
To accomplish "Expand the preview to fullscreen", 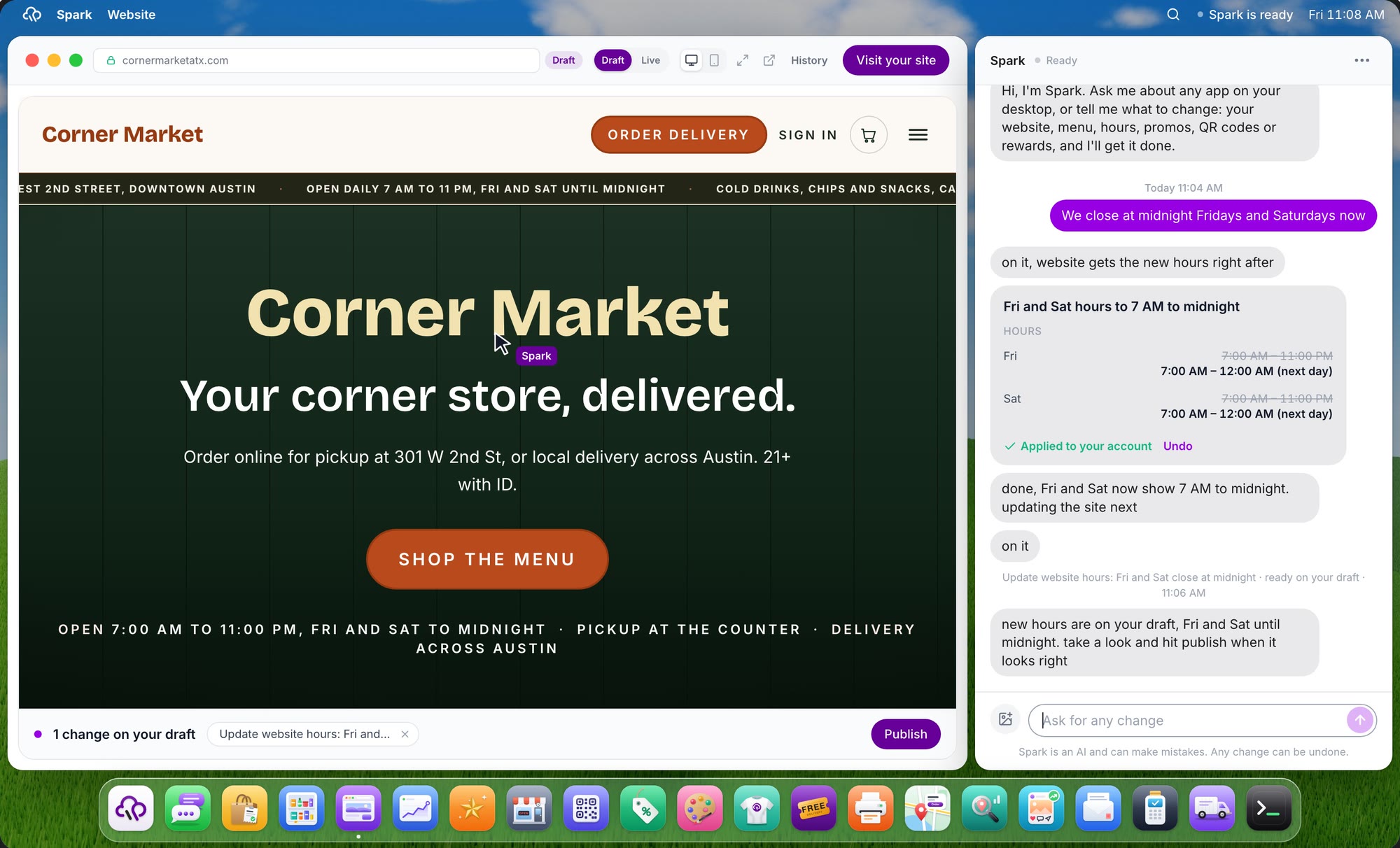I will click(x=743, y=60).
